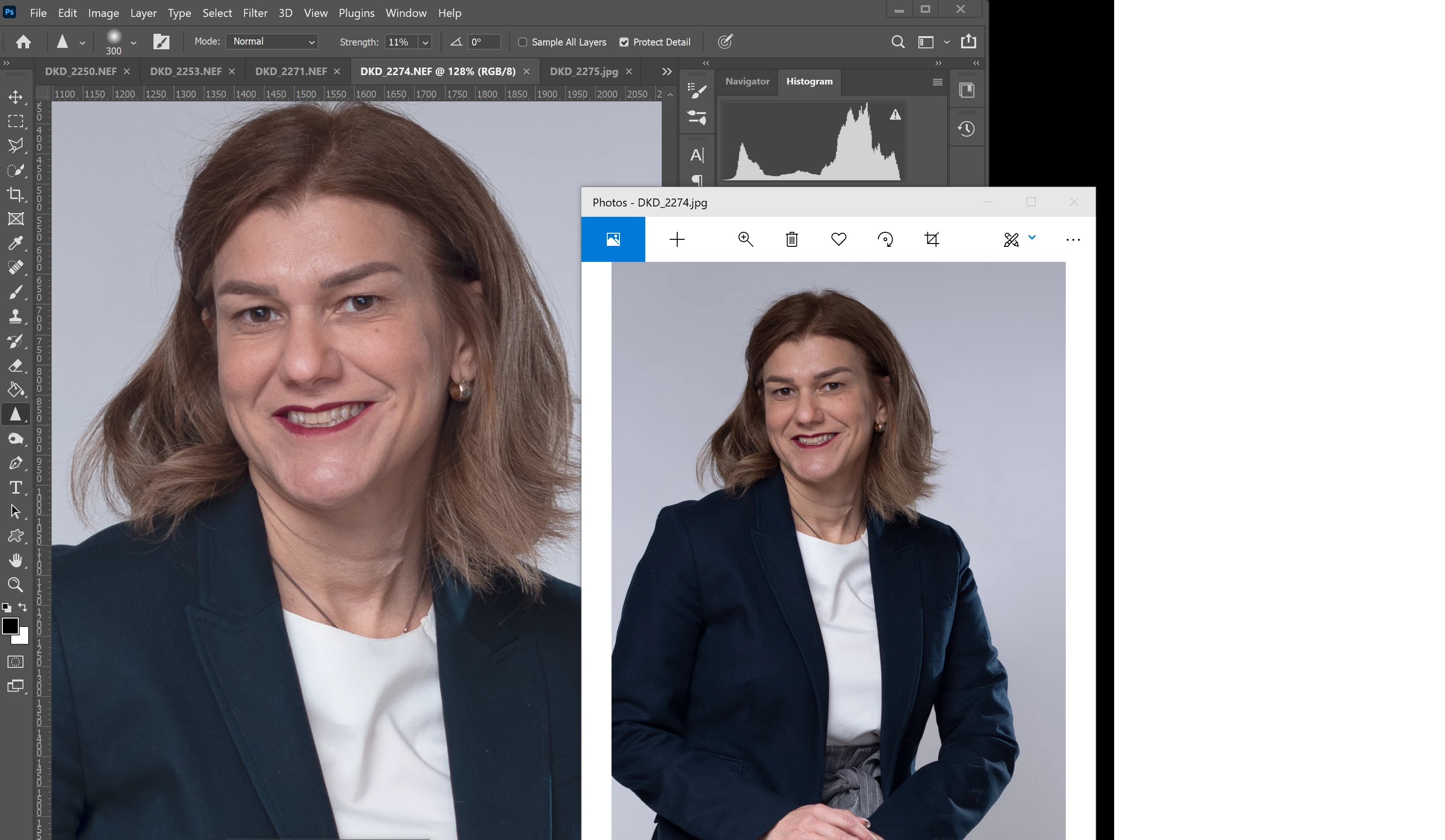Open the brush preset picker arrow
This screenshot has height=840, width=1445.
[x=134, y=42]
